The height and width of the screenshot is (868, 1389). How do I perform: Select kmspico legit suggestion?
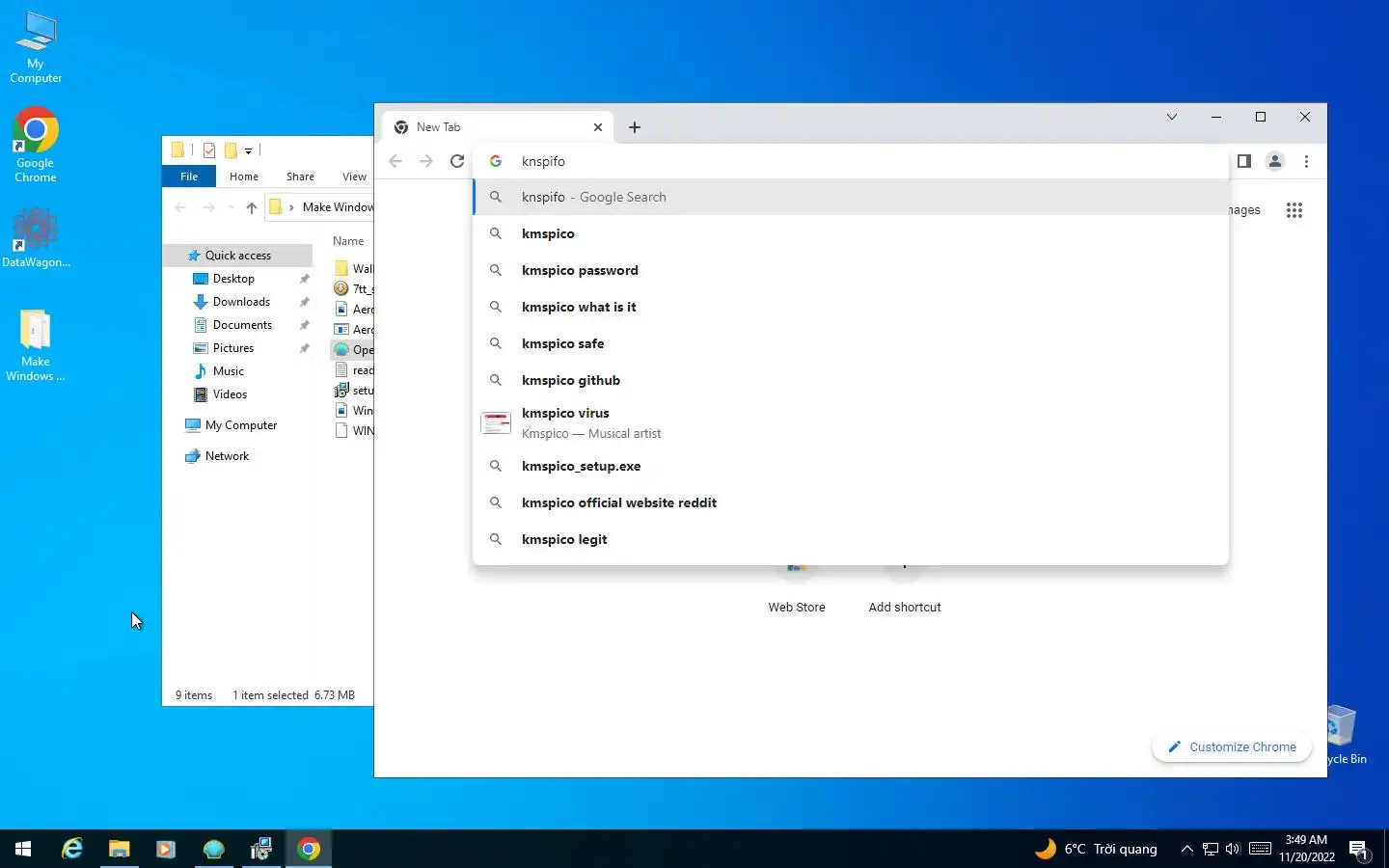coord(851,539)
